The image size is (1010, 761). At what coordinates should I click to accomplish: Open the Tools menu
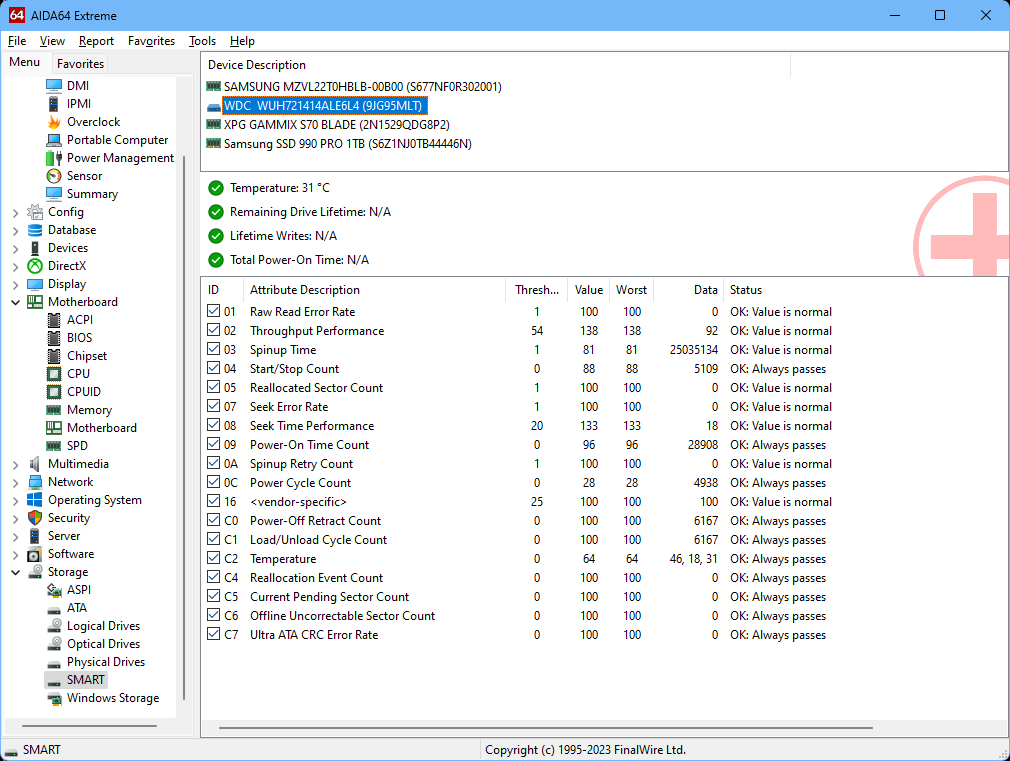202,41
